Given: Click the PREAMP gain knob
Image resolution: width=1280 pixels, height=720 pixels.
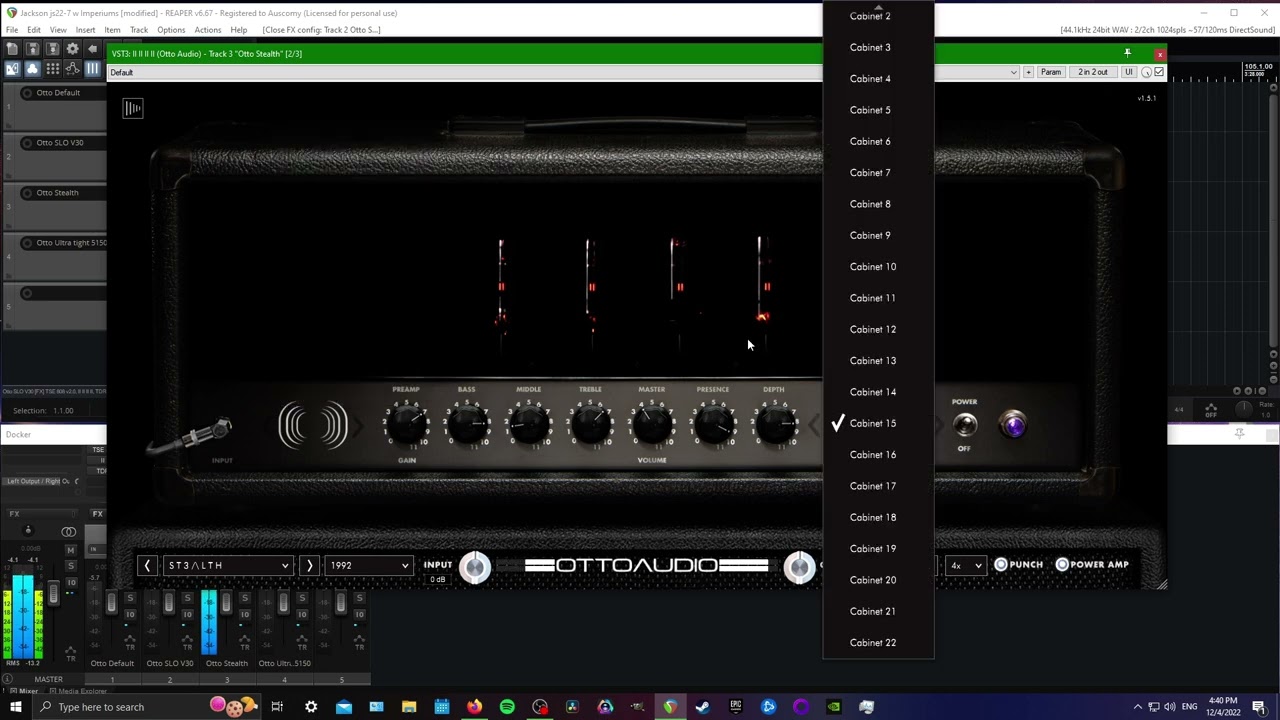Looking at the screenshot, I should click(406, 424).
